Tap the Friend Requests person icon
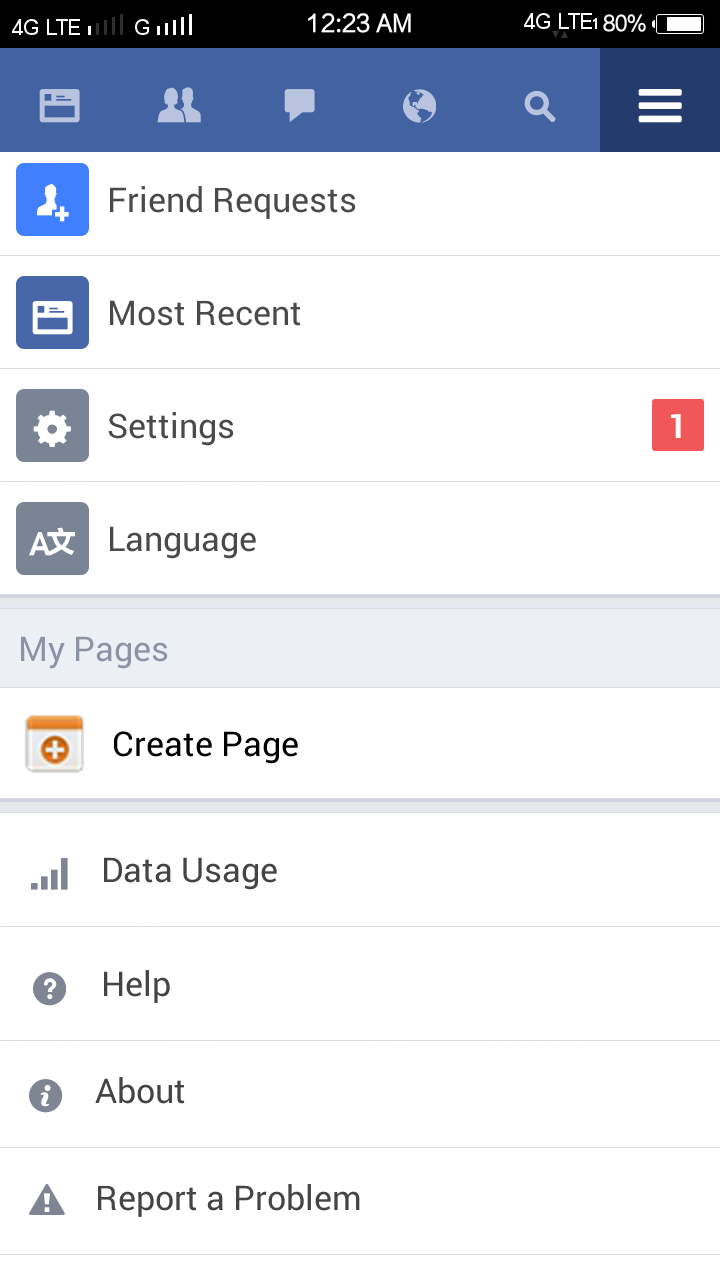Screen dimensions: 720x1280 click(52, 200)
